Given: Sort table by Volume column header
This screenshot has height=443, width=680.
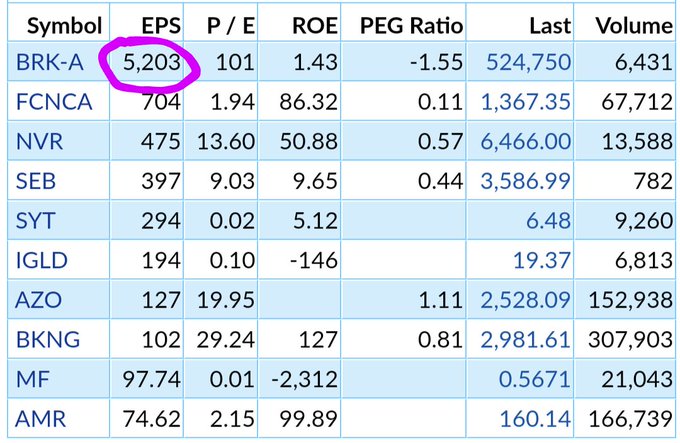Looking at the screenshot, I should (x=634, y=26).
